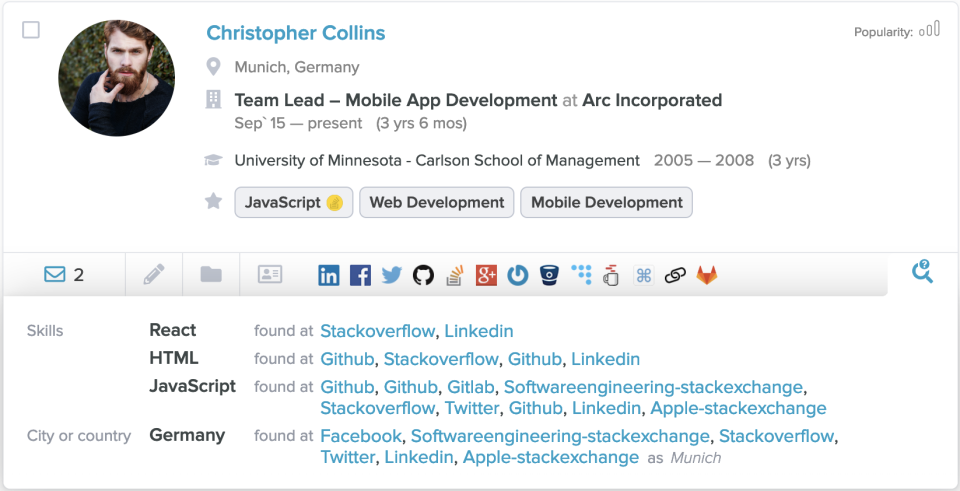The height and width of the screenshot is (491, 960).
Task: Click the Mobile Development skill tag
Action: click(x=606, y=202)
